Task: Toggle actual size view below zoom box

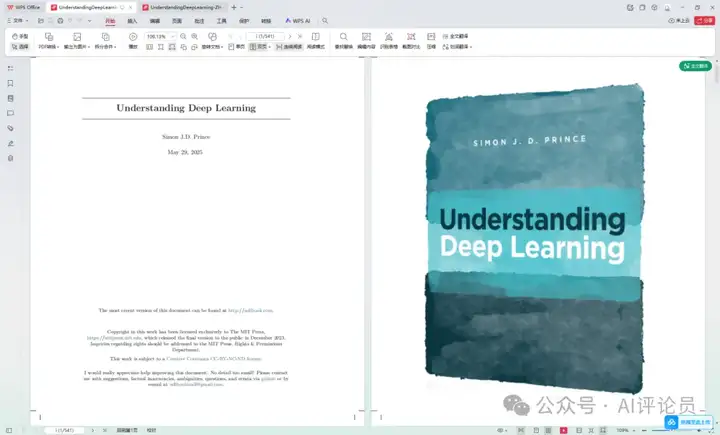Action: (x=150, y=47)
